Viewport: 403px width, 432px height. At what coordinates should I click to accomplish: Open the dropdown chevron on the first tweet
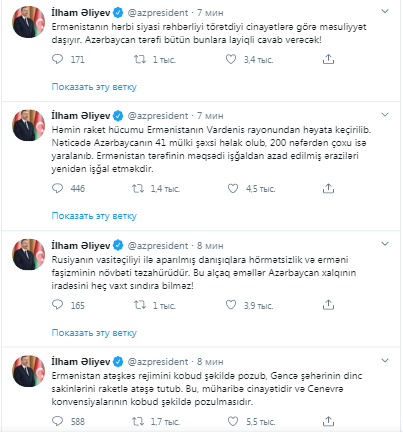(385, 12)
